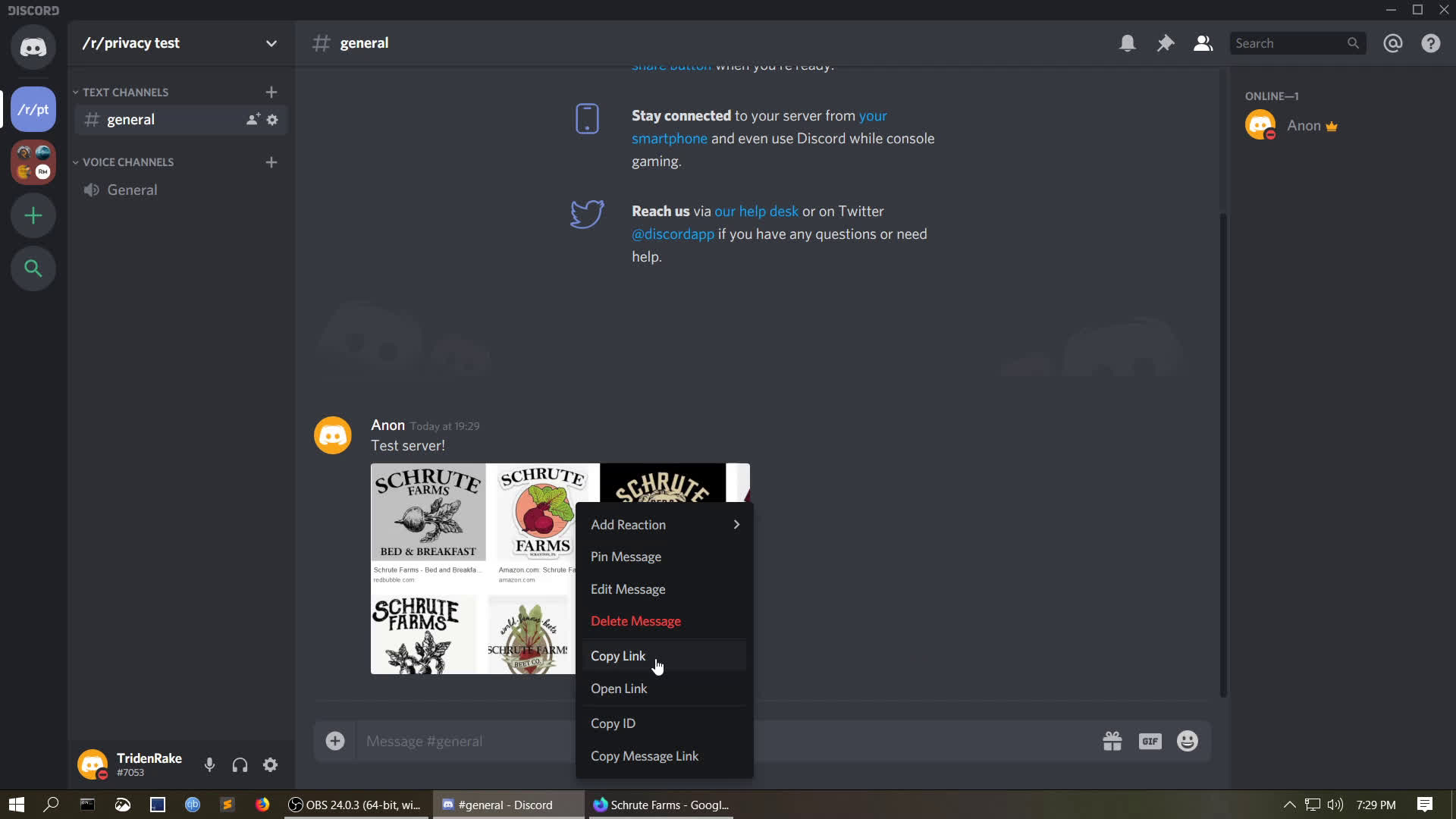Follow the 'our help desk' link
1456x819 pixels.
point(756,211)
